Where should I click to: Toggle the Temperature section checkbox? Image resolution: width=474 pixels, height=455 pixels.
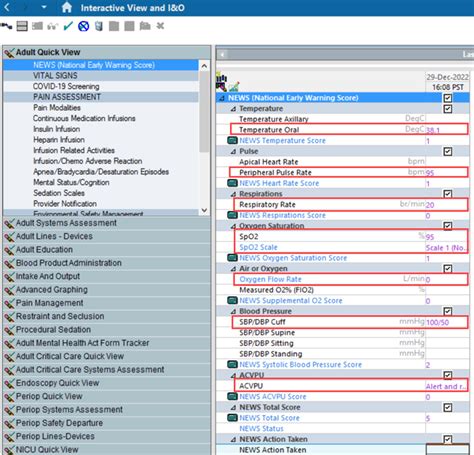448,109
